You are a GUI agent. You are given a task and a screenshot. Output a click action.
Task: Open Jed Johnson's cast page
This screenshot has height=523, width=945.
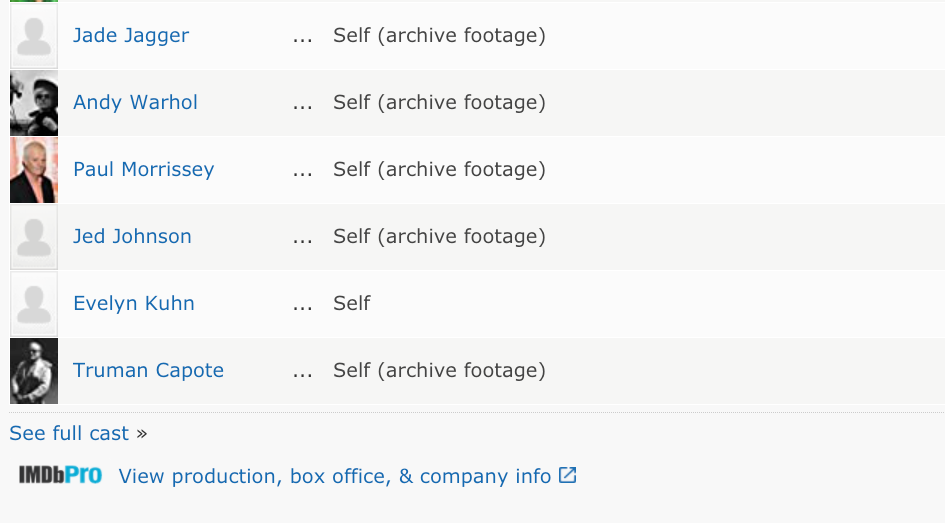pos(132,236)
